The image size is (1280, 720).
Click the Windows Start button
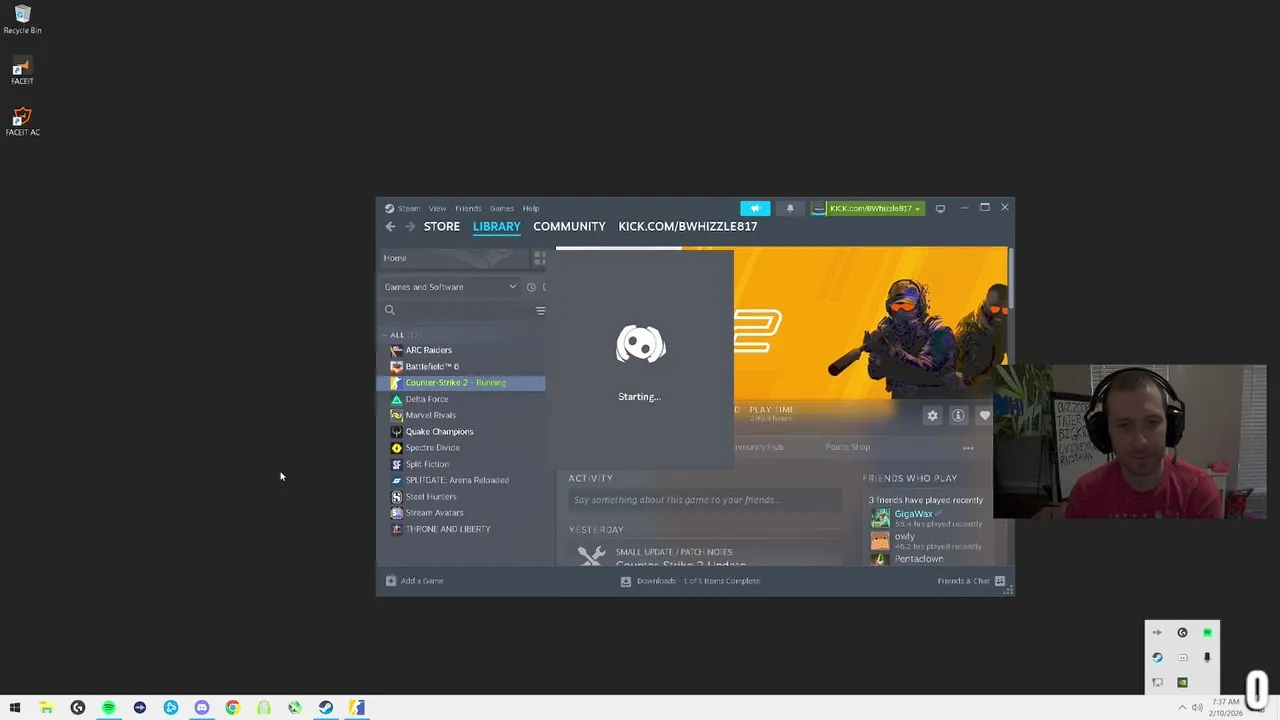tap(15, 708)
